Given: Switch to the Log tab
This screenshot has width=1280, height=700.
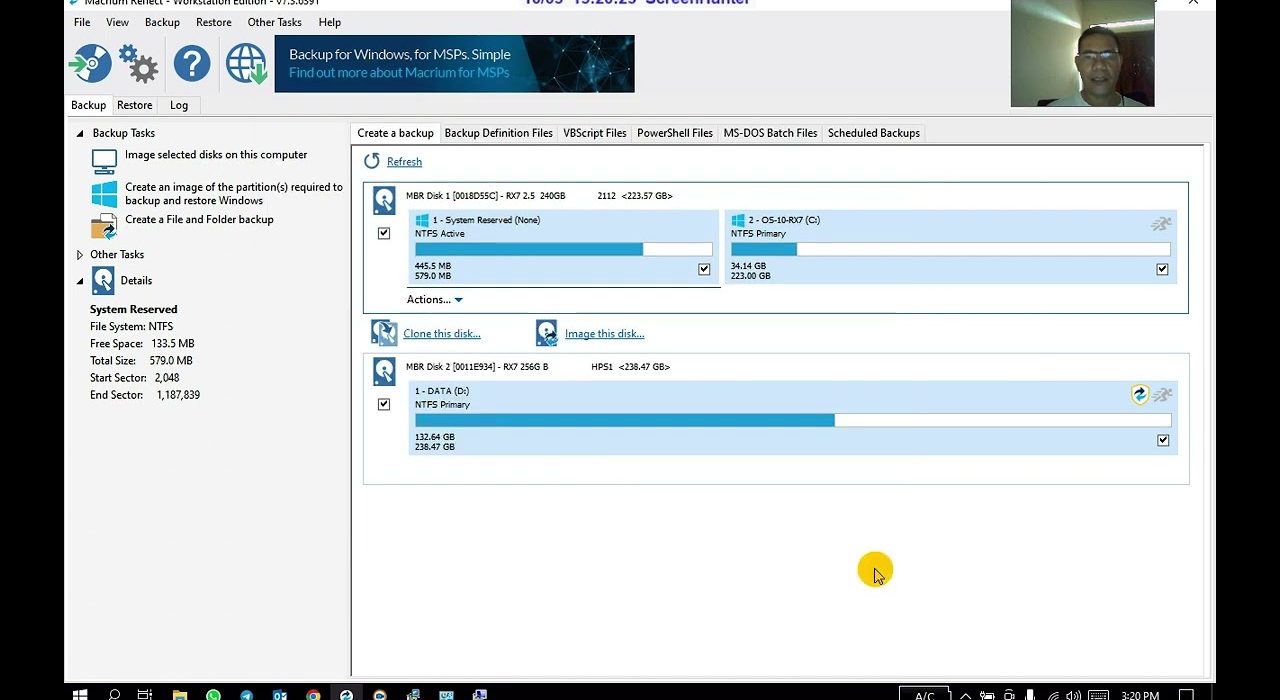Looking at the screenshot, I should pos(179,105).
